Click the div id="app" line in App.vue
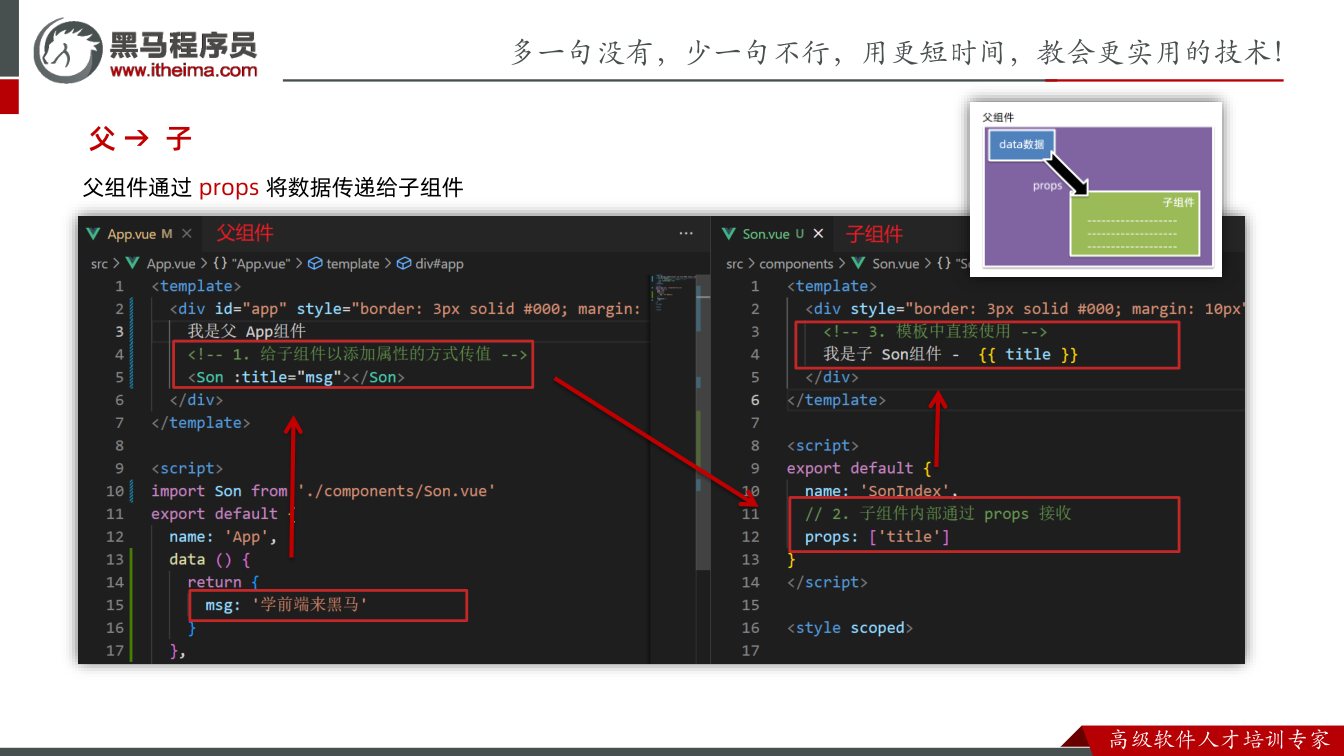This screenshot has height=756, width=1344. (404, 309)
